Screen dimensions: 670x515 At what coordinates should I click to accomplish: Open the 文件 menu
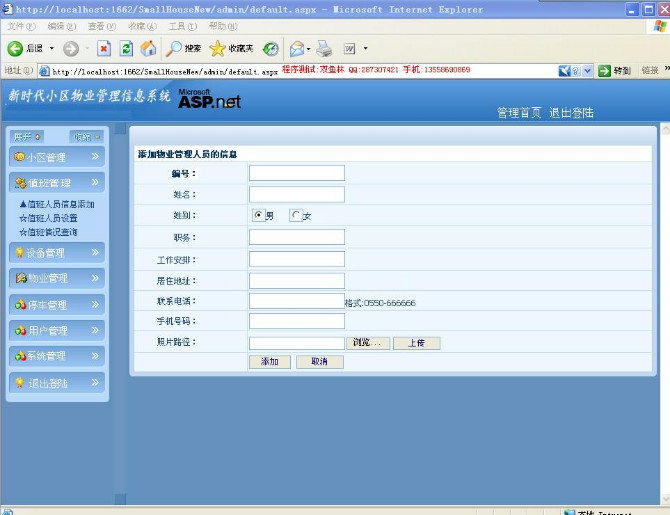point(21,26)
